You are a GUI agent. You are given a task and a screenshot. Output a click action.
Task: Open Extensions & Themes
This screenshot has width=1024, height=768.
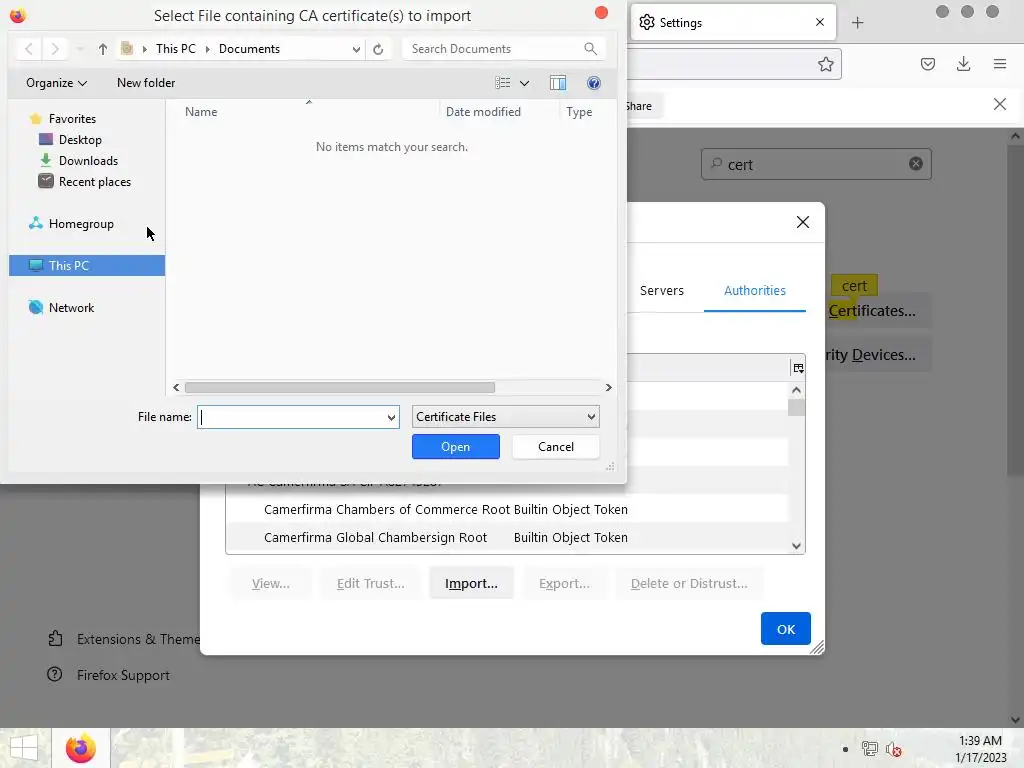tap(123, 639)
